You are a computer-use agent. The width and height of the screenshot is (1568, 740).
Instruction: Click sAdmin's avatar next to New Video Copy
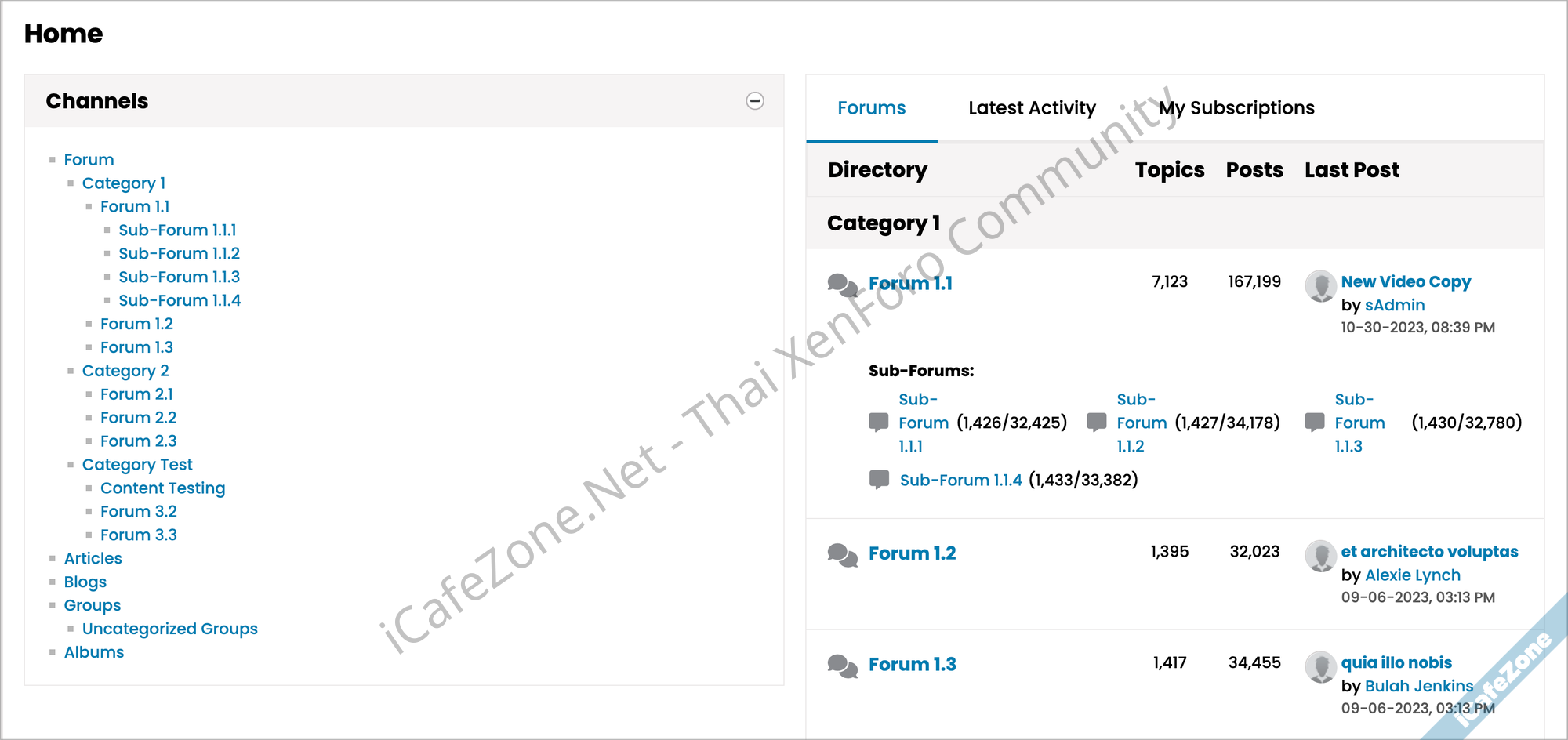[1320, 286]
